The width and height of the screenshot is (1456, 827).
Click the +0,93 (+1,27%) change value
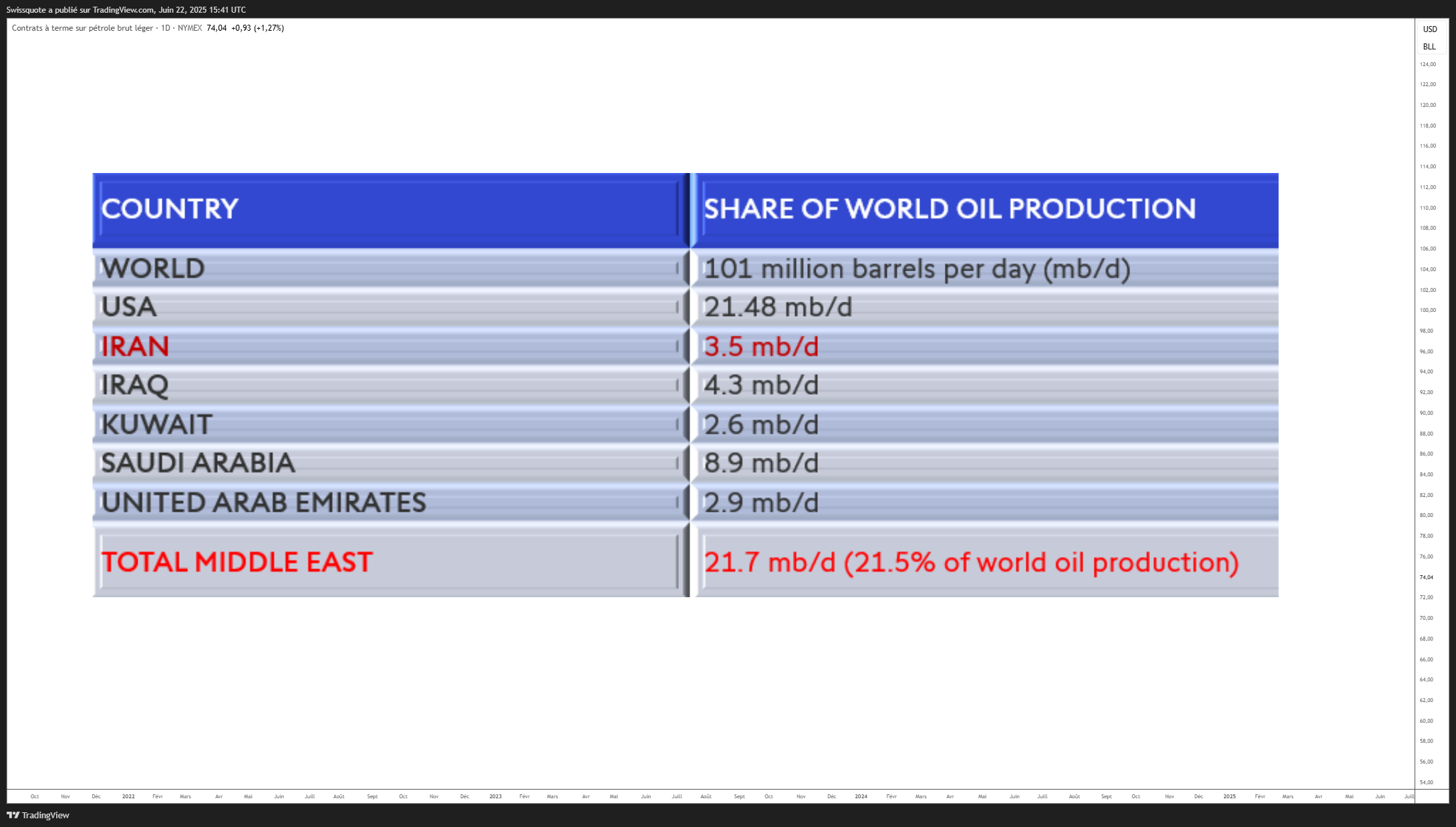(258, 28)
